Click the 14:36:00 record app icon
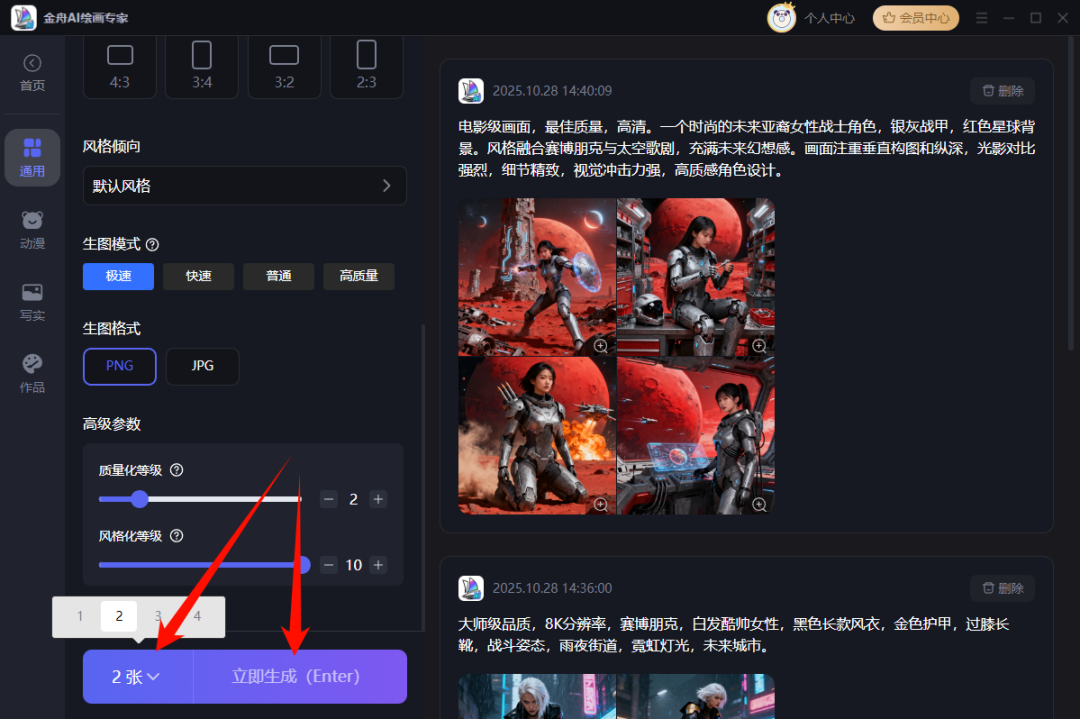 [471, 588]
